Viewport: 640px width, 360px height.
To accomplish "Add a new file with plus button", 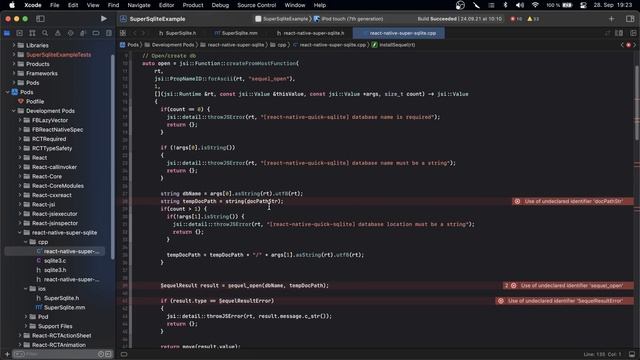I will click(7, 354).
